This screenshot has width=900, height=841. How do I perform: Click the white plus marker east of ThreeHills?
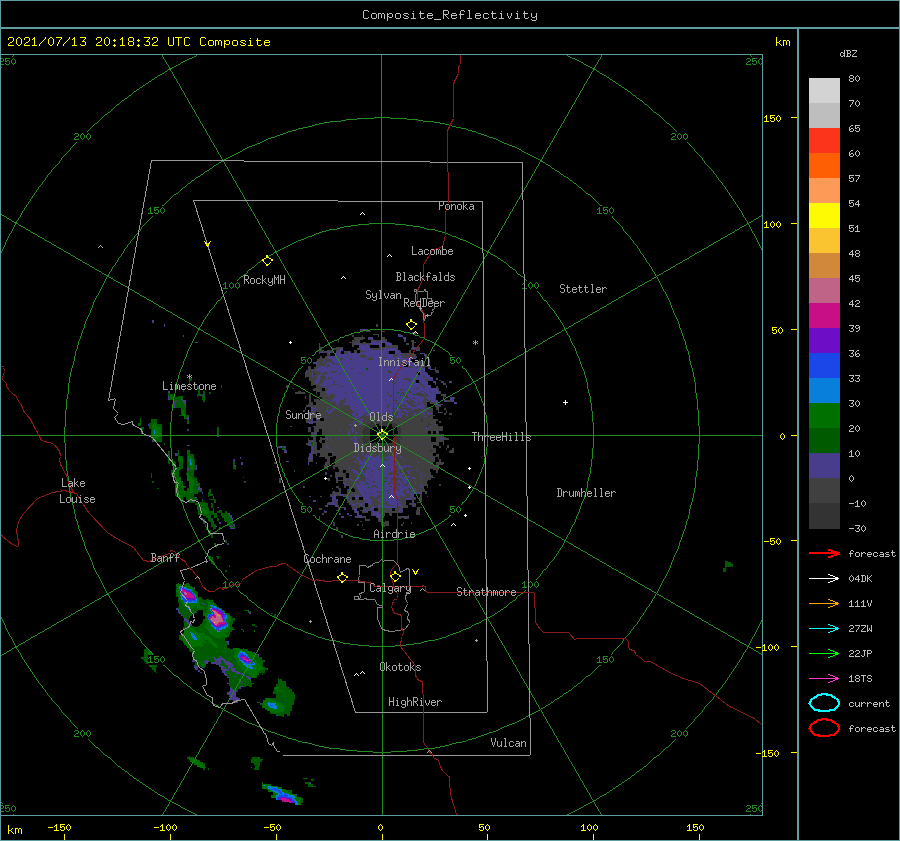(565, 402)
